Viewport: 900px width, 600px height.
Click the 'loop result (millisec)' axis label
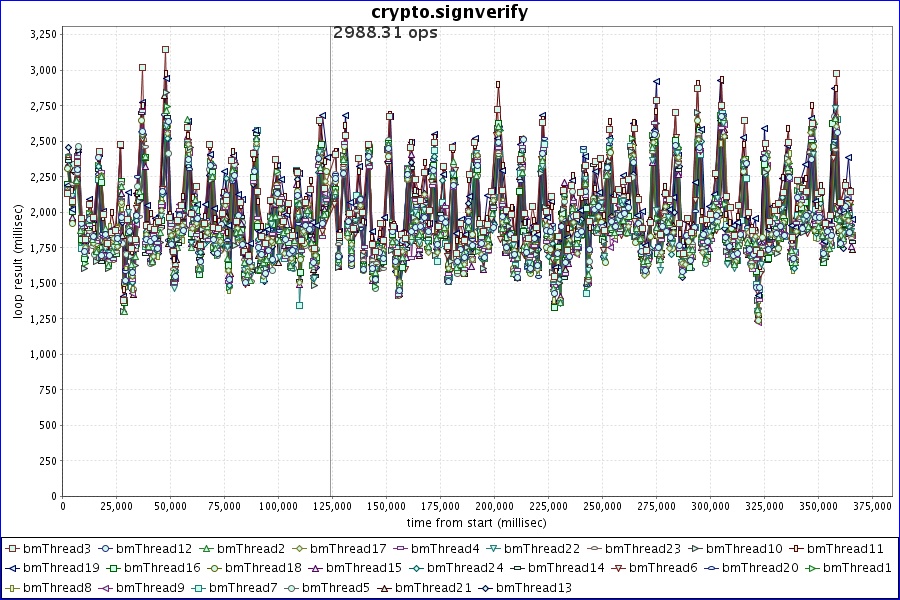tap(18, 261)
